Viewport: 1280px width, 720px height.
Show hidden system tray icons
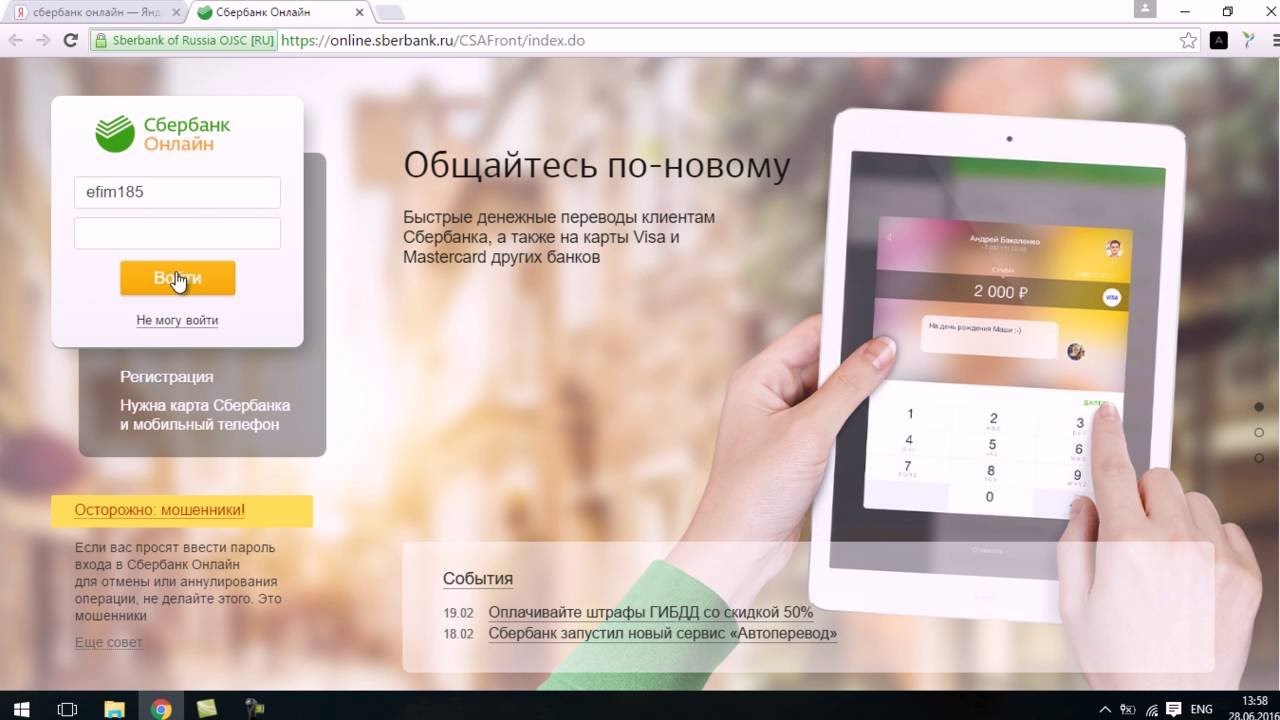1105,710
